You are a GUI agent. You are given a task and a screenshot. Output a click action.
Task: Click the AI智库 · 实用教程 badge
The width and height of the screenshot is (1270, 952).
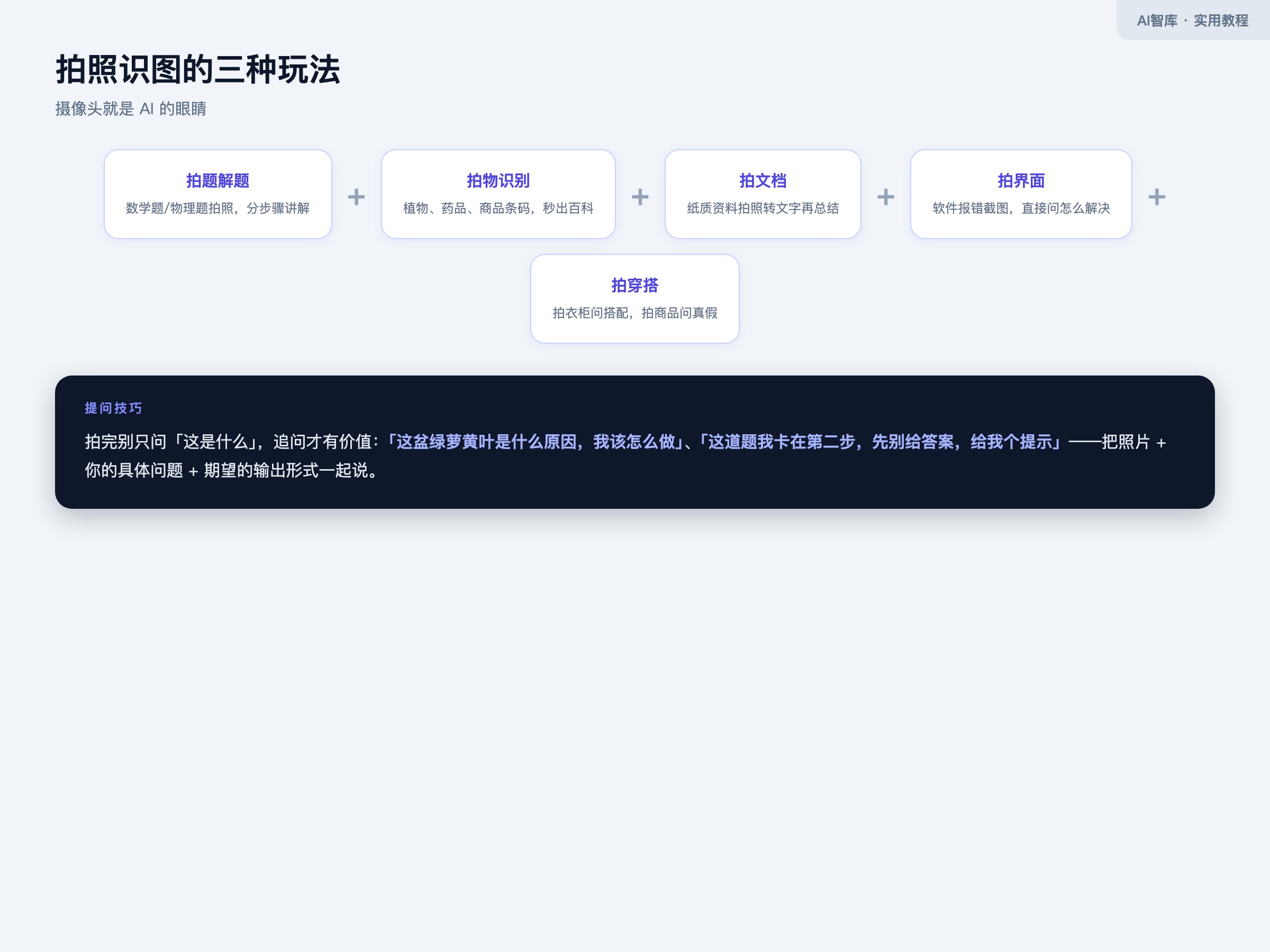(x=1193, y=20)
